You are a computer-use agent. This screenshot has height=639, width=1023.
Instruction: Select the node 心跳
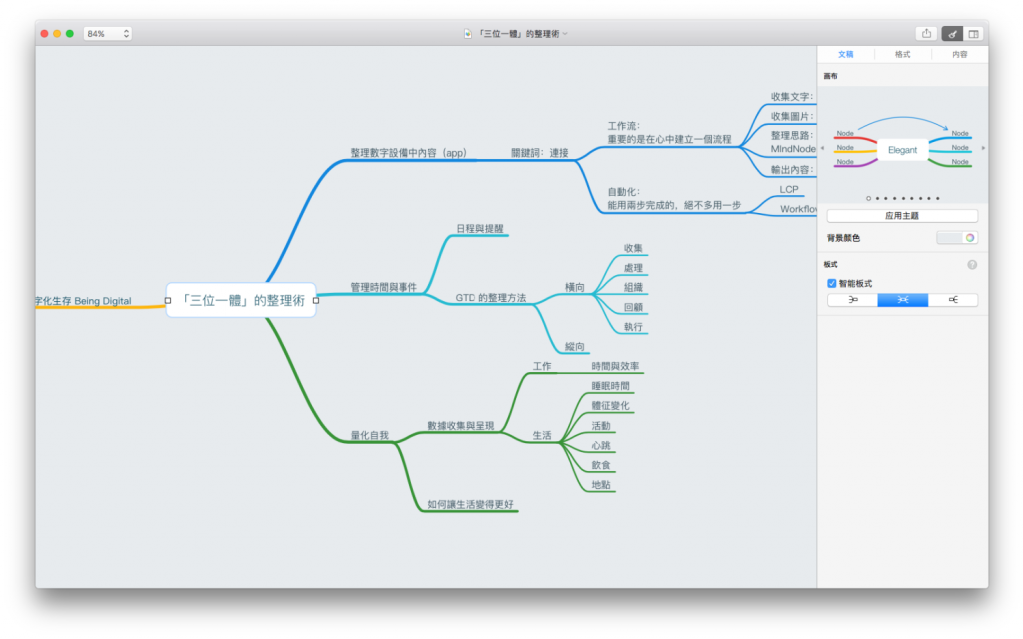tap(600, 445)
